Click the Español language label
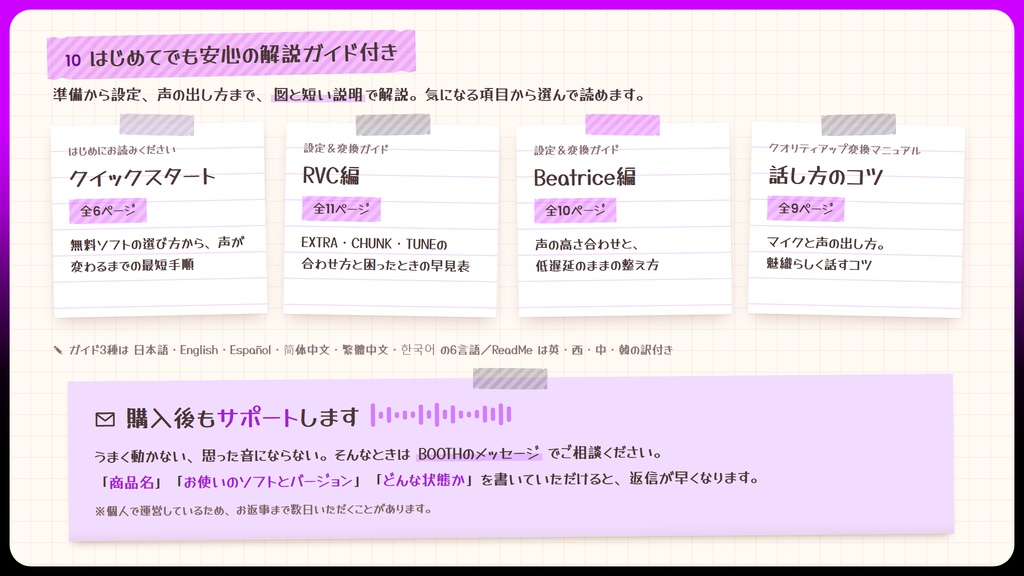The width and height of the screenshot is (1024, 576). (250, 350)
